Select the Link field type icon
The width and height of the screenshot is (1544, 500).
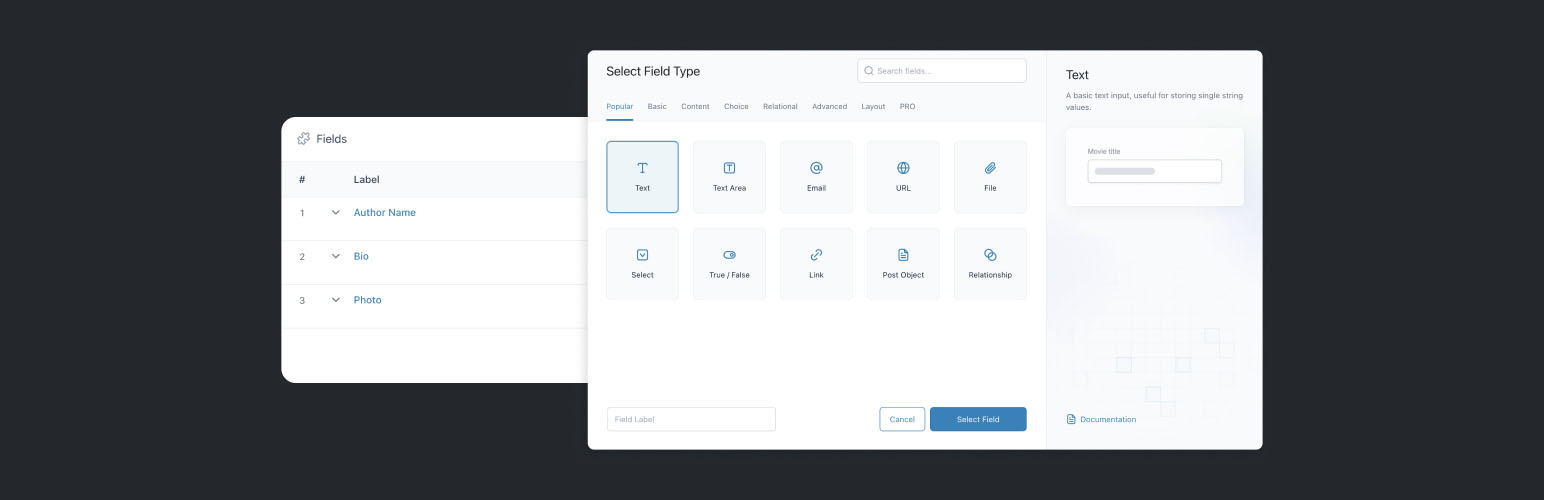pos(816,264)
